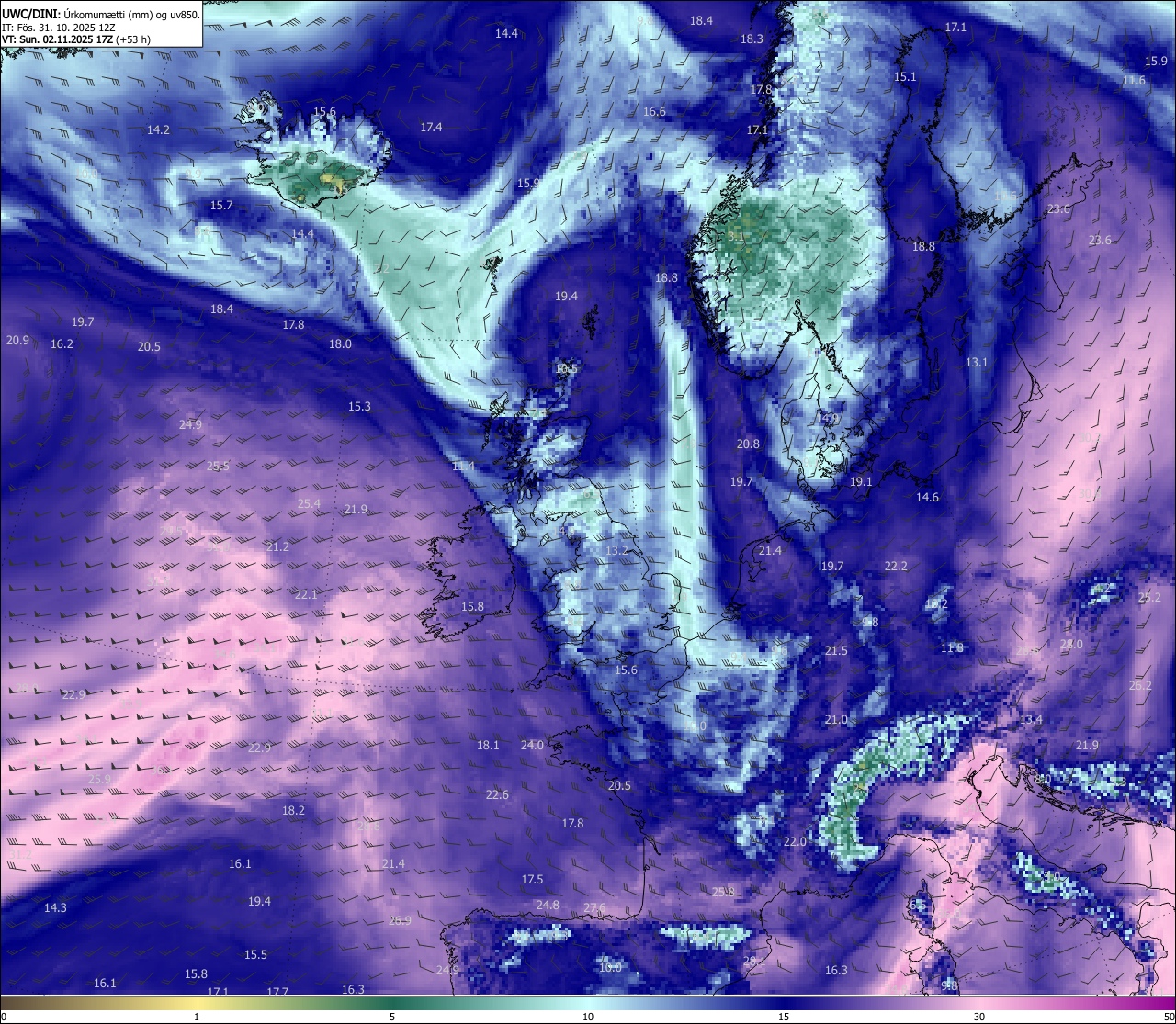
Task: Click the map value '25.5'
Action: tap(218, 466)
